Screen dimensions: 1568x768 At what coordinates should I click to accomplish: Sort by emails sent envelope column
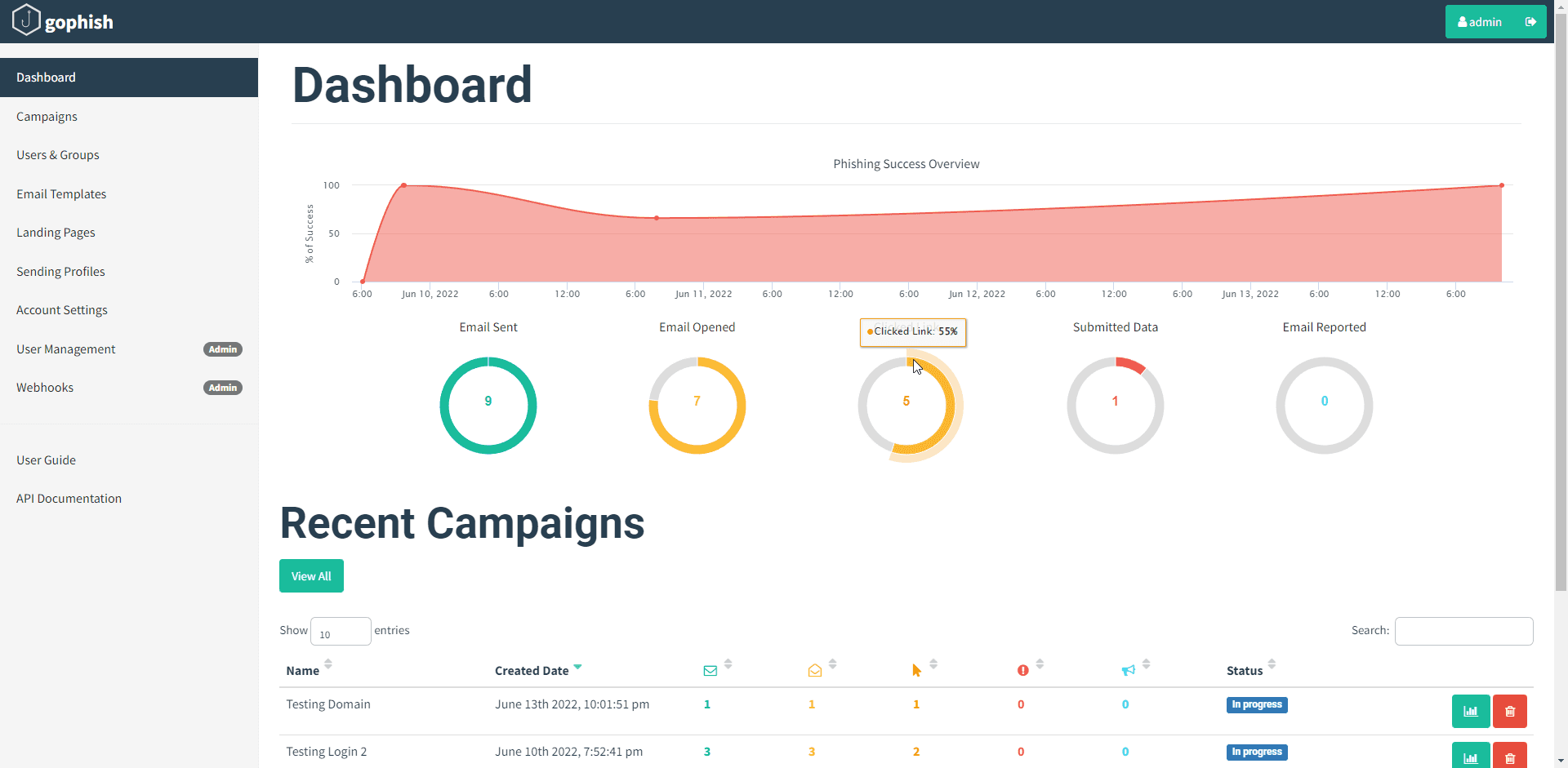point(710,671)
